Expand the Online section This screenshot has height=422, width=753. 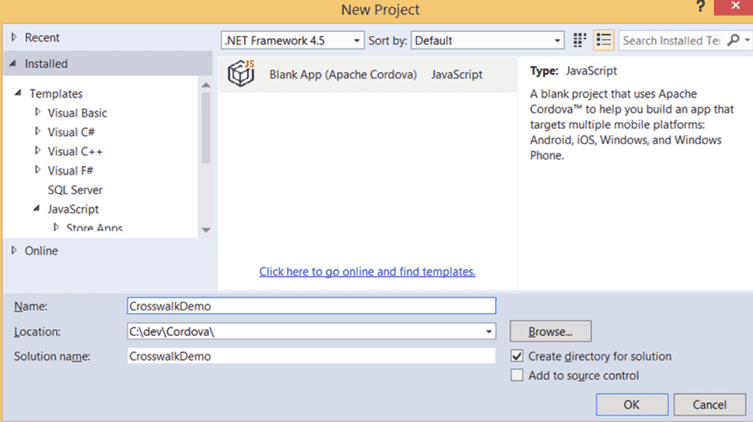(x=14, y=250)
